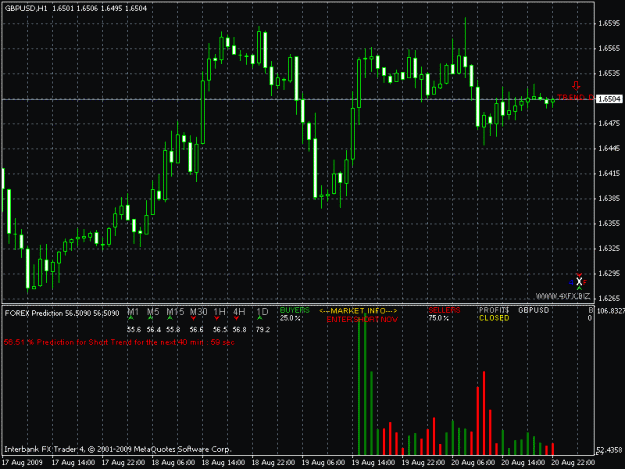The width and height of the screenshot is (625, 469).
Task: Click the green up arrow under M5
Action: click(150, 318)
